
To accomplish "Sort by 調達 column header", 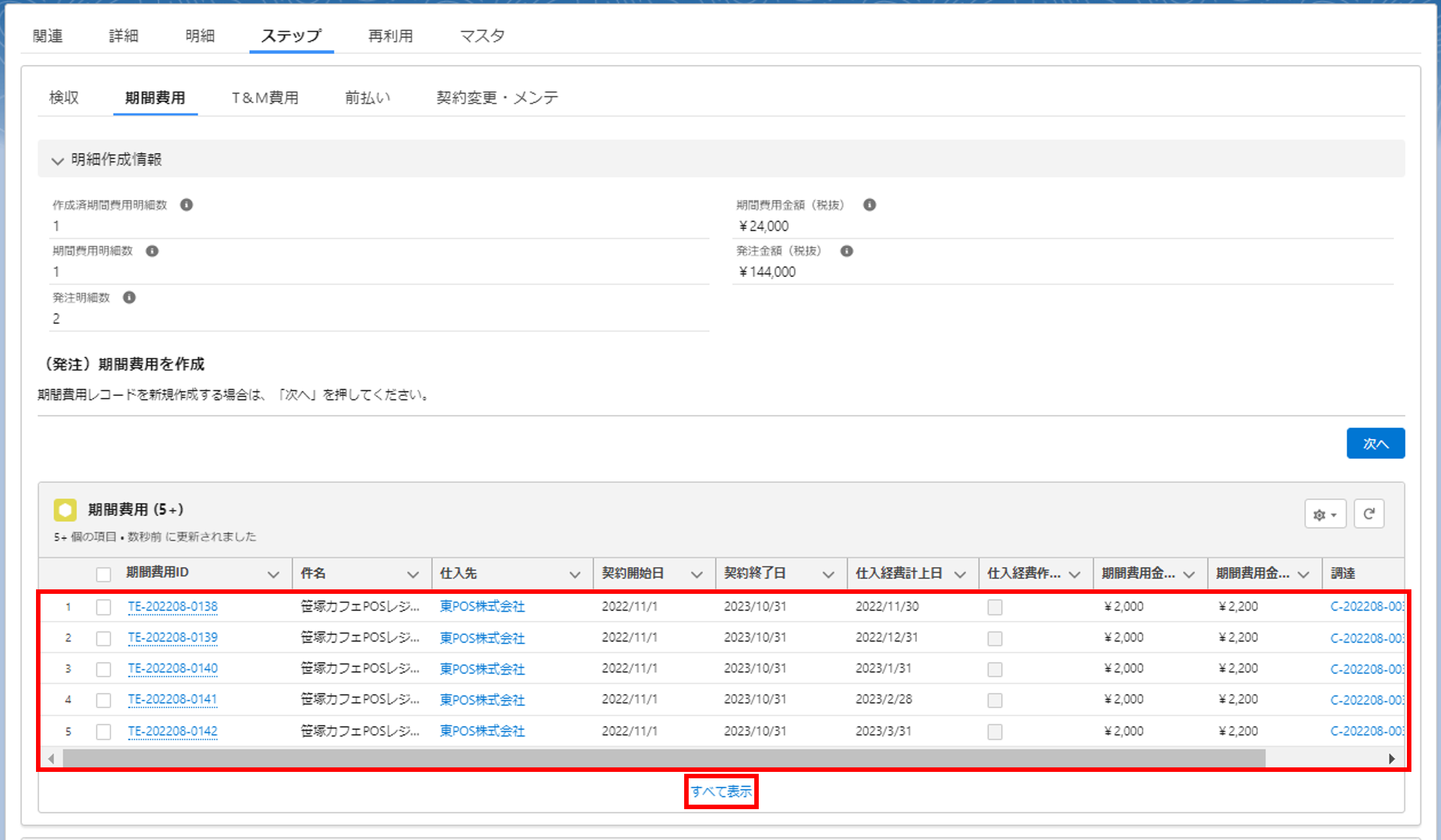I will click(1343, 574).
